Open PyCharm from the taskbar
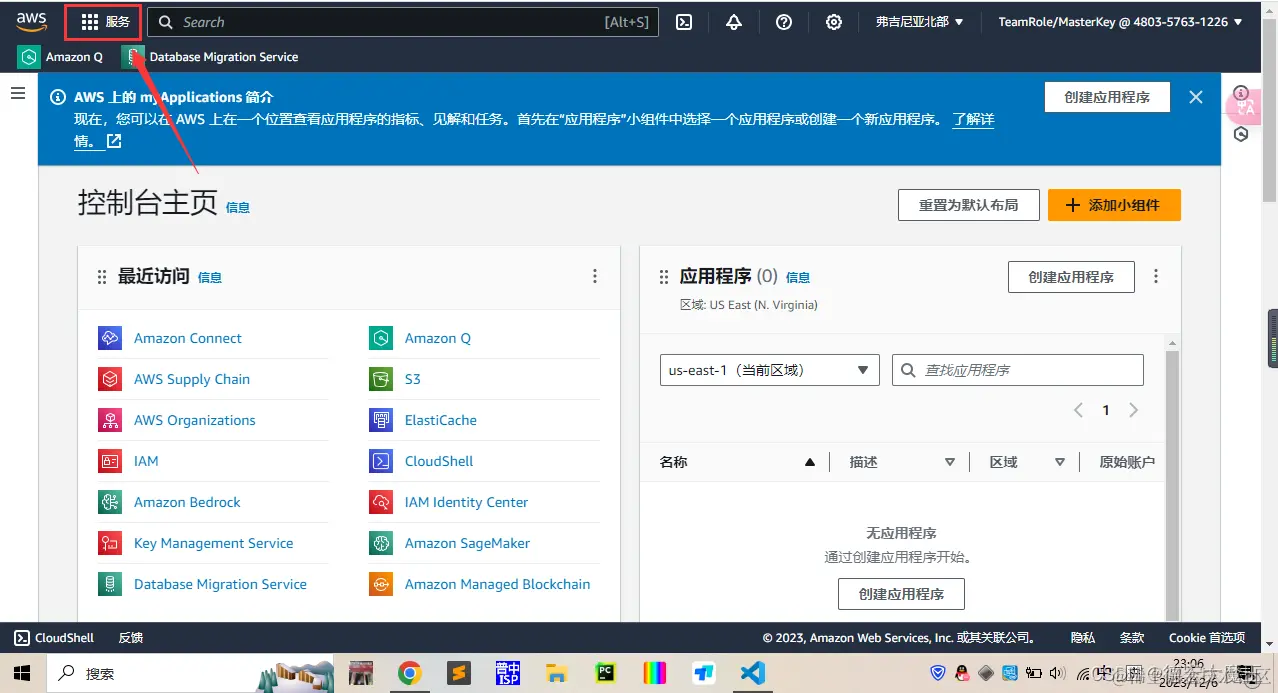This screenshot has width=1278, height=693. pyautogui.click(x=606, y=673)
